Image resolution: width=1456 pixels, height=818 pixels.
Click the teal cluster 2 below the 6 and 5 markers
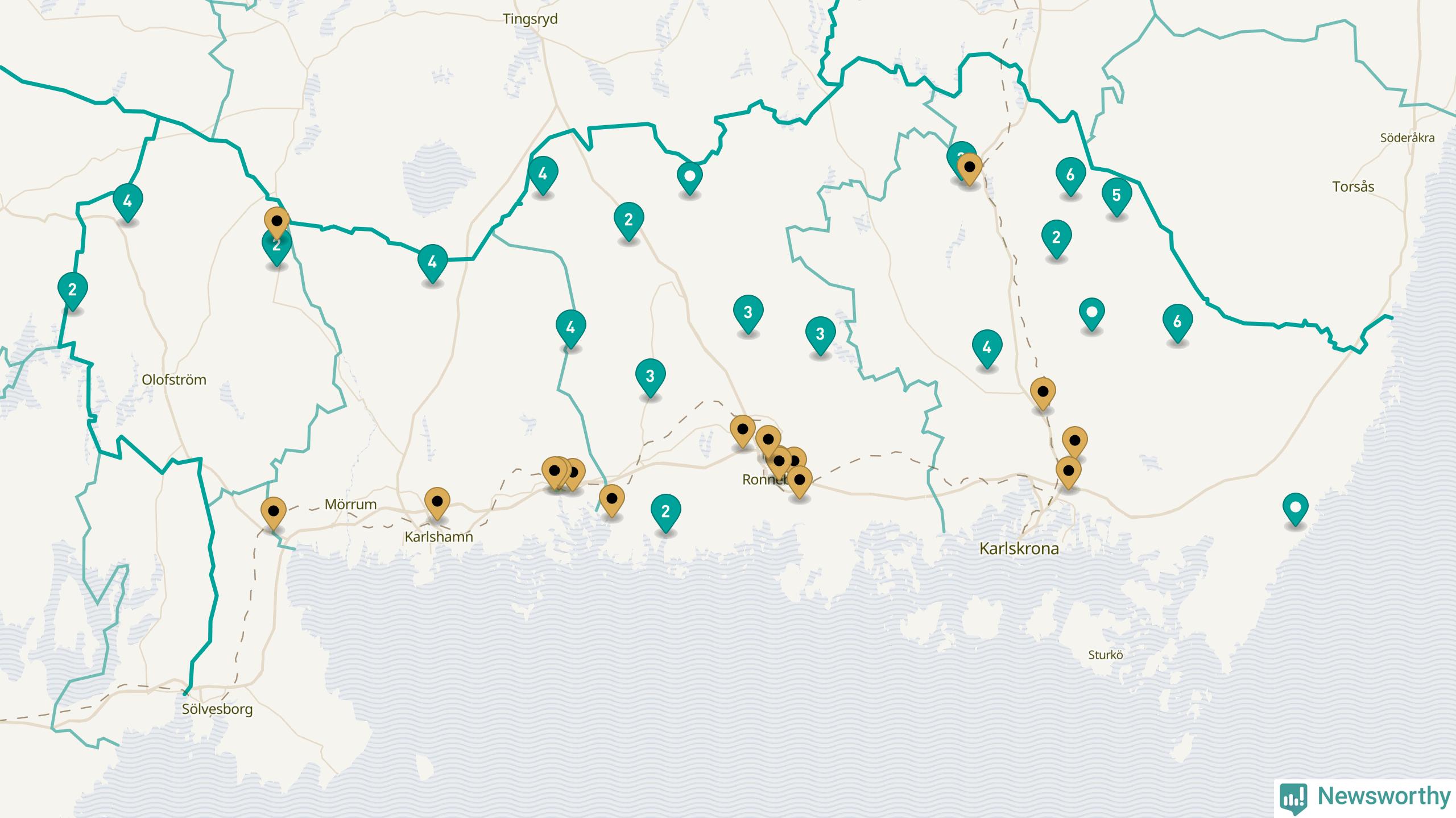point(1056,237)
